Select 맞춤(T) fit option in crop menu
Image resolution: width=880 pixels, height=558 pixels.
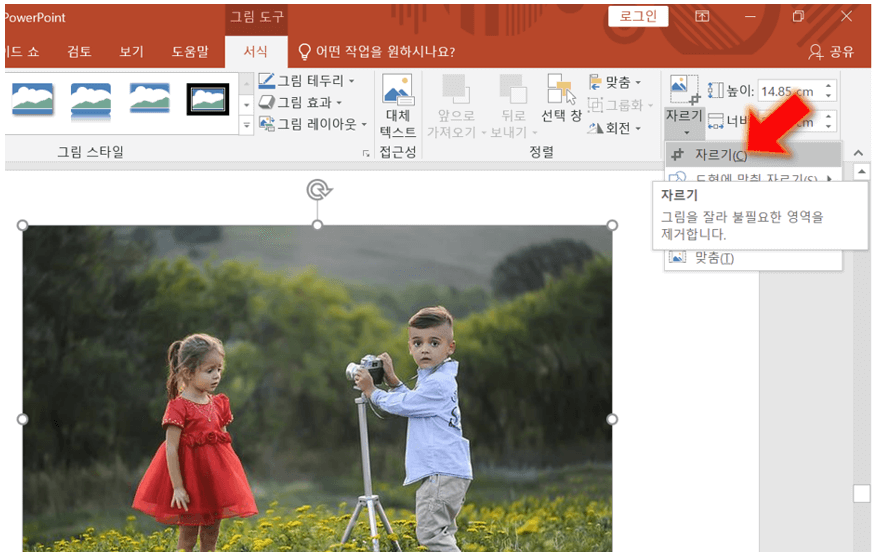click(753, 258)
